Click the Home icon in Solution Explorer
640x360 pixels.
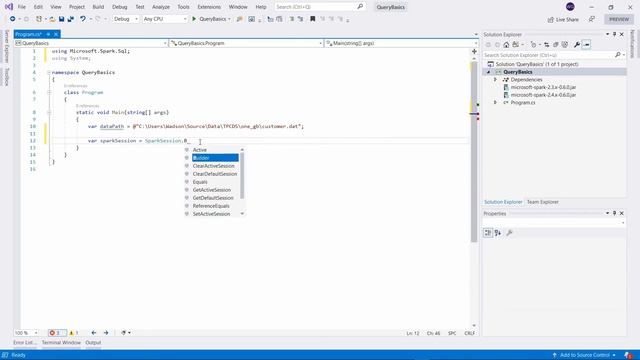coord(506,44)
